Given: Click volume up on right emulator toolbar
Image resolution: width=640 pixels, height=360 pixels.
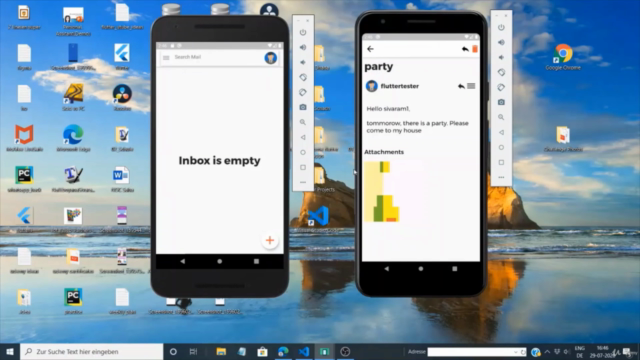Looking at the screenshot, I should coord(501,42).
